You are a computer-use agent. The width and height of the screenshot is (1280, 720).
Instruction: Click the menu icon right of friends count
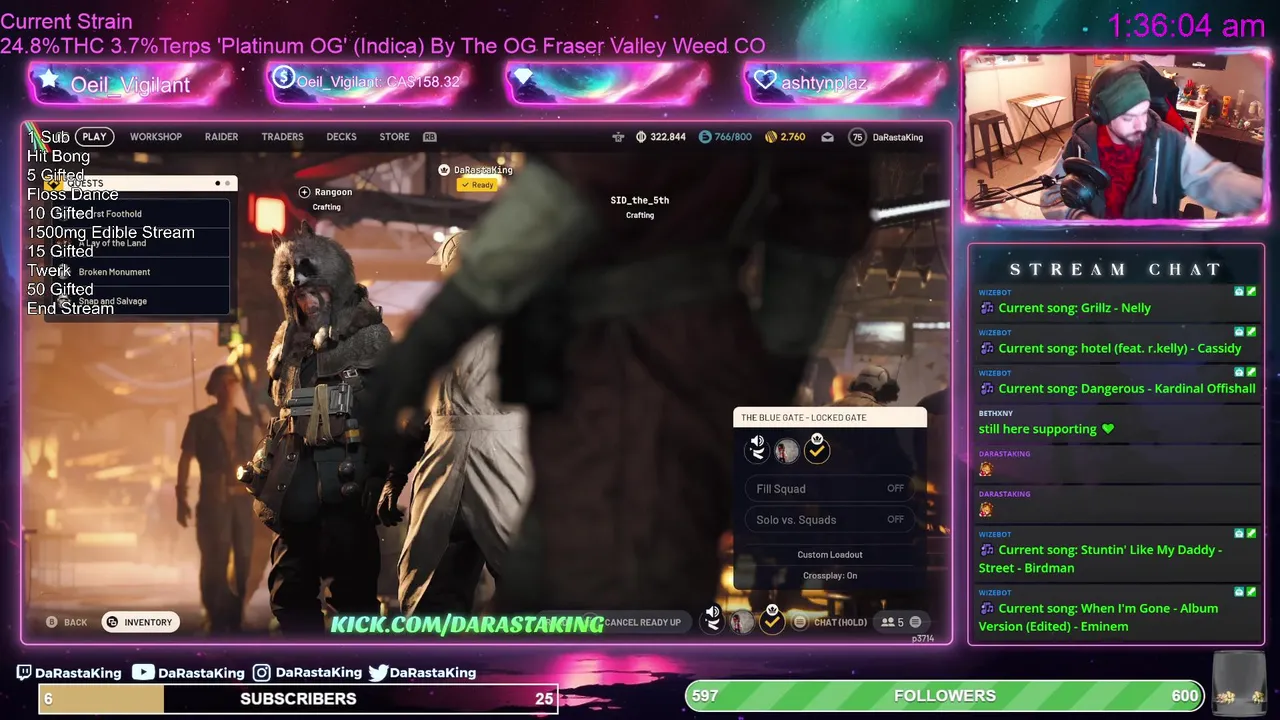point(915,622)
